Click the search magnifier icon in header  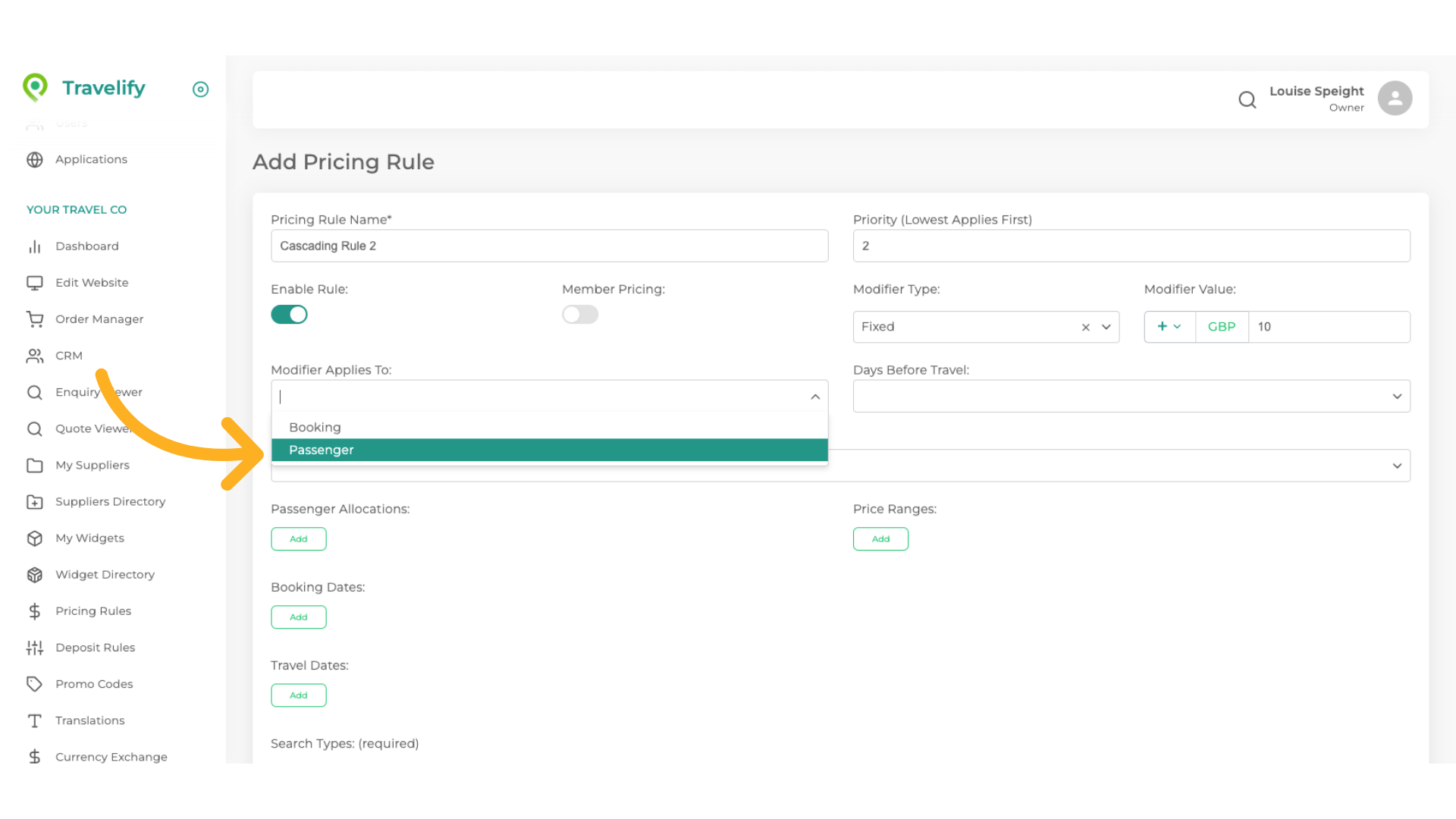click(x=1247, y=99)
